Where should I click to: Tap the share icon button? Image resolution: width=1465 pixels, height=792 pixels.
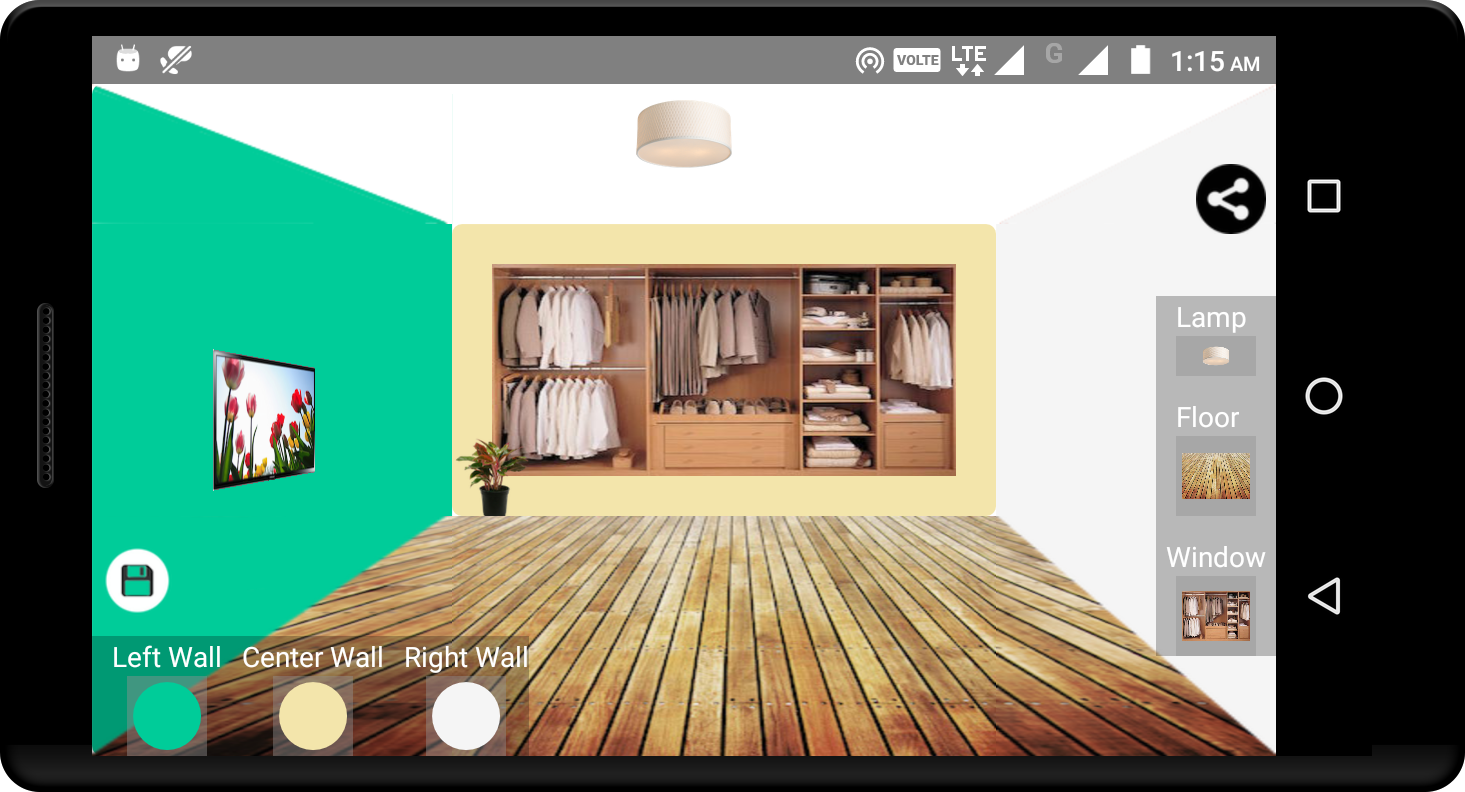(x=1230, y=199)
